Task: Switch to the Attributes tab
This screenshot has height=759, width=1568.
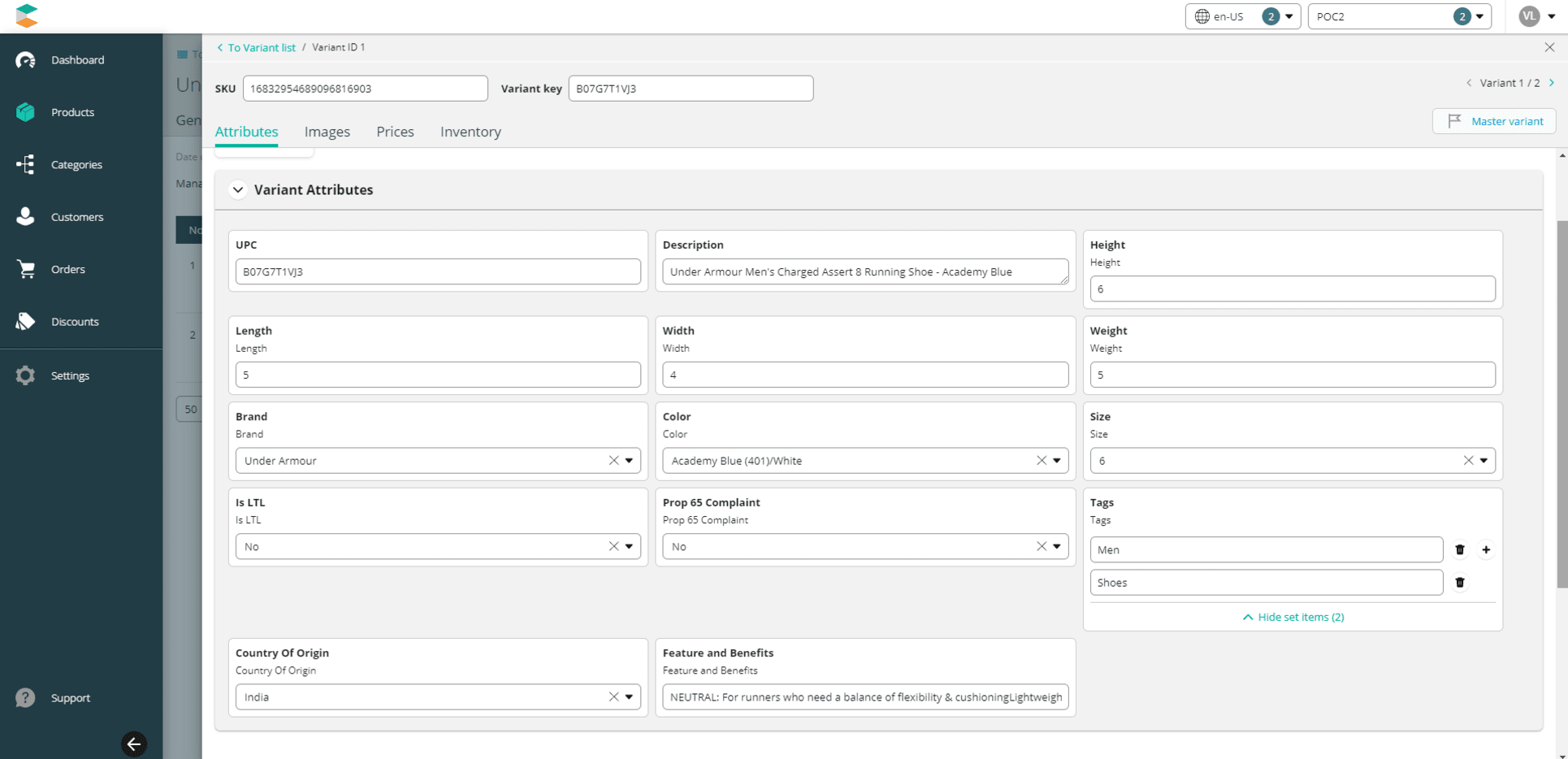Action: click(246, 132)
